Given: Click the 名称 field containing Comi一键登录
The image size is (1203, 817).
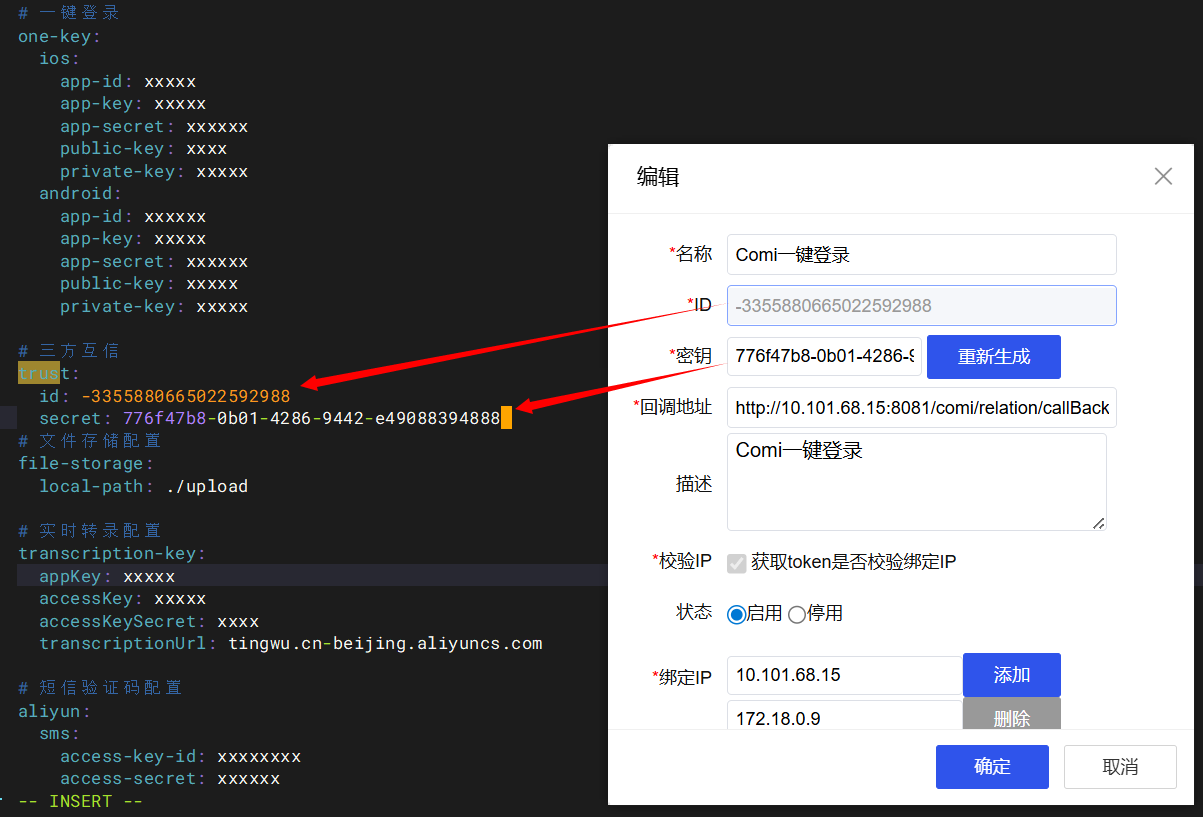Looking at the screenshot, I should [921, 254].
